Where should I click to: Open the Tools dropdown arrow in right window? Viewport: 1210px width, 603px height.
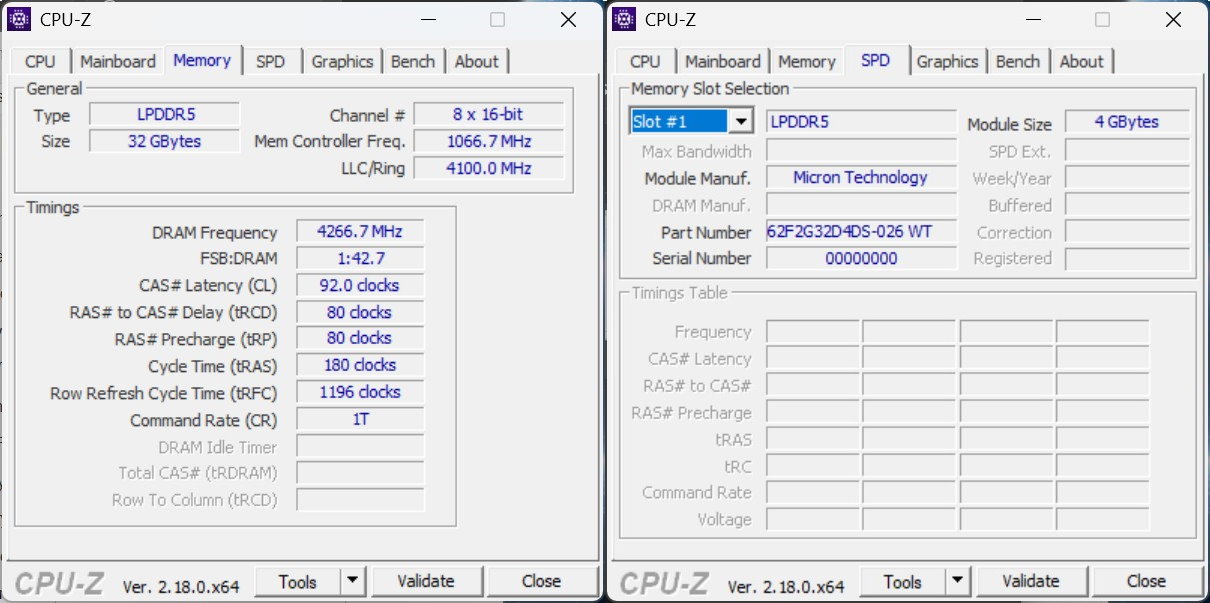coord(957,580)
